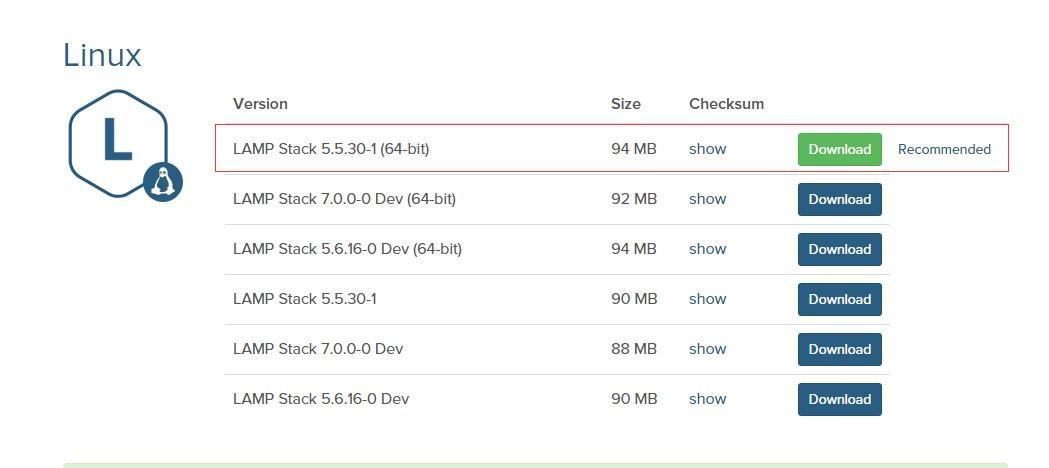This screenshot has height=468, width=1049.
Task: Click the Checksum column header
Action: (x=727, y=104)
